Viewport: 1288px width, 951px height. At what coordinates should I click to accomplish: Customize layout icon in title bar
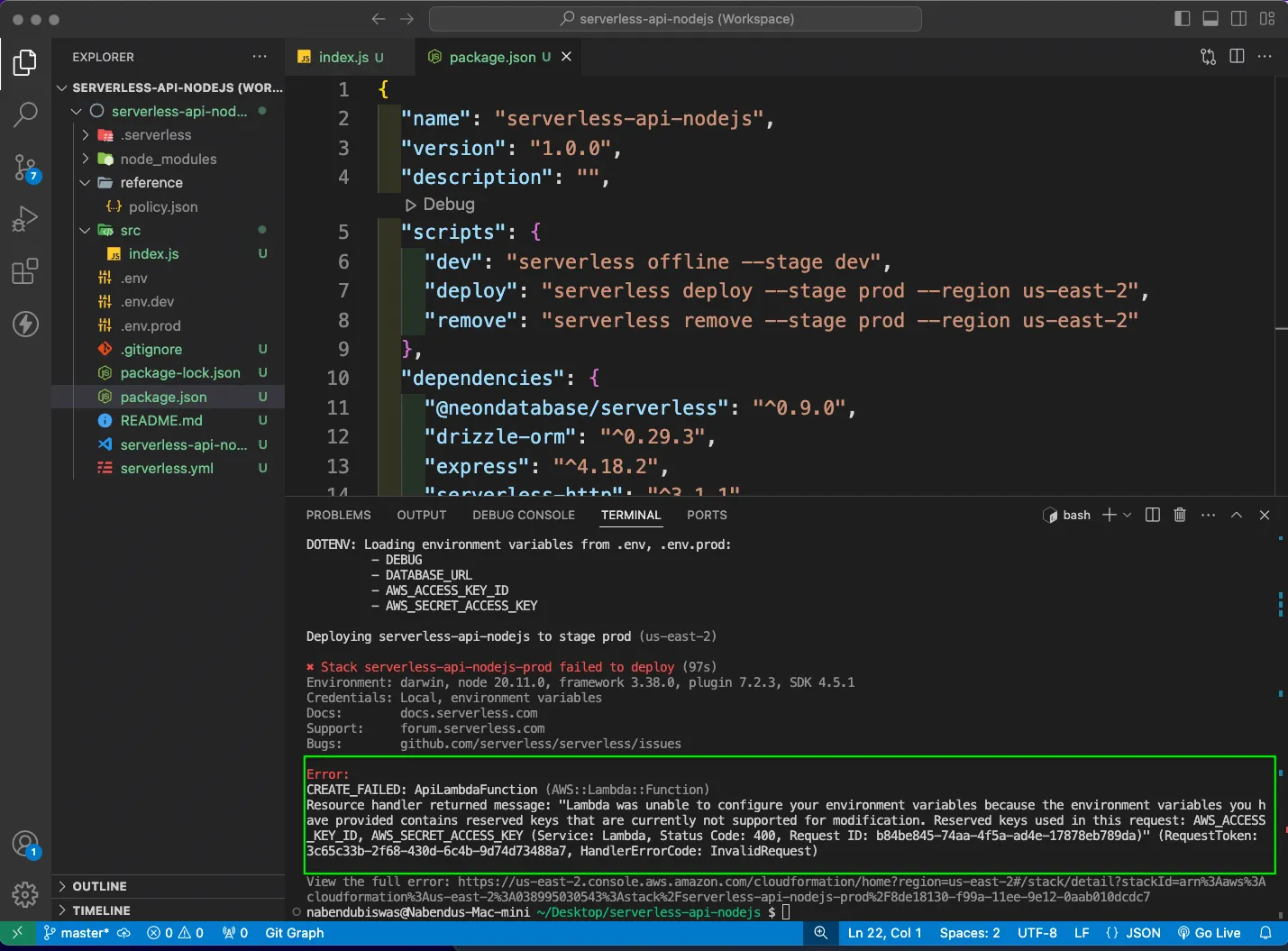coord(1267,19)
